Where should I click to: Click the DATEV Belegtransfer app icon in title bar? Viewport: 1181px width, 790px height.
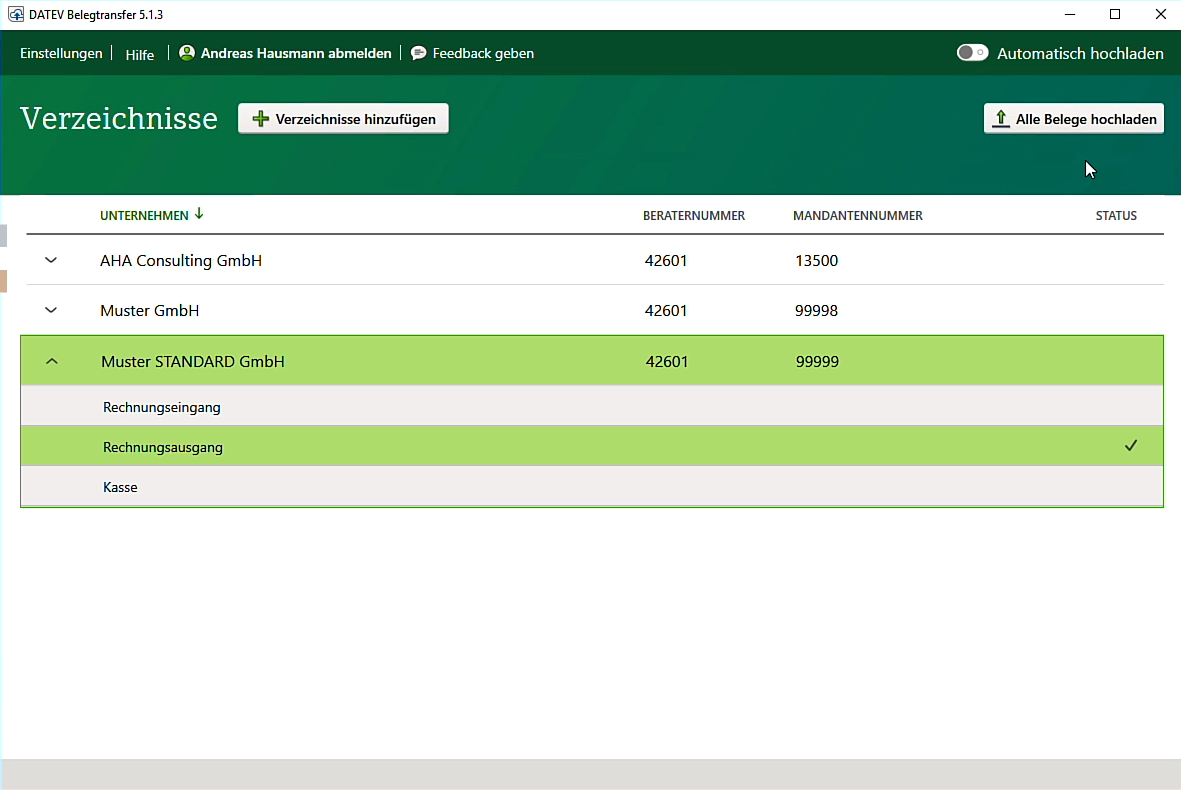pyautogui.click(x=16, y=14)
